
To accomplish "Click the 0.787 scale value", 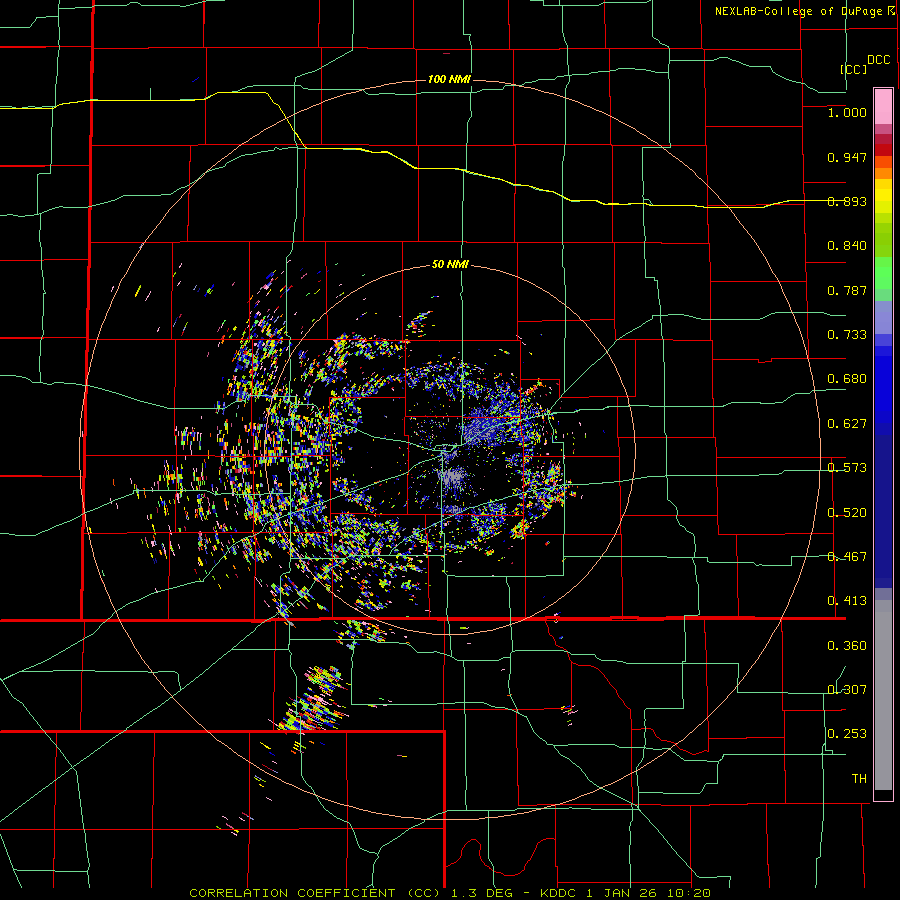I will [x=847, y=290].
